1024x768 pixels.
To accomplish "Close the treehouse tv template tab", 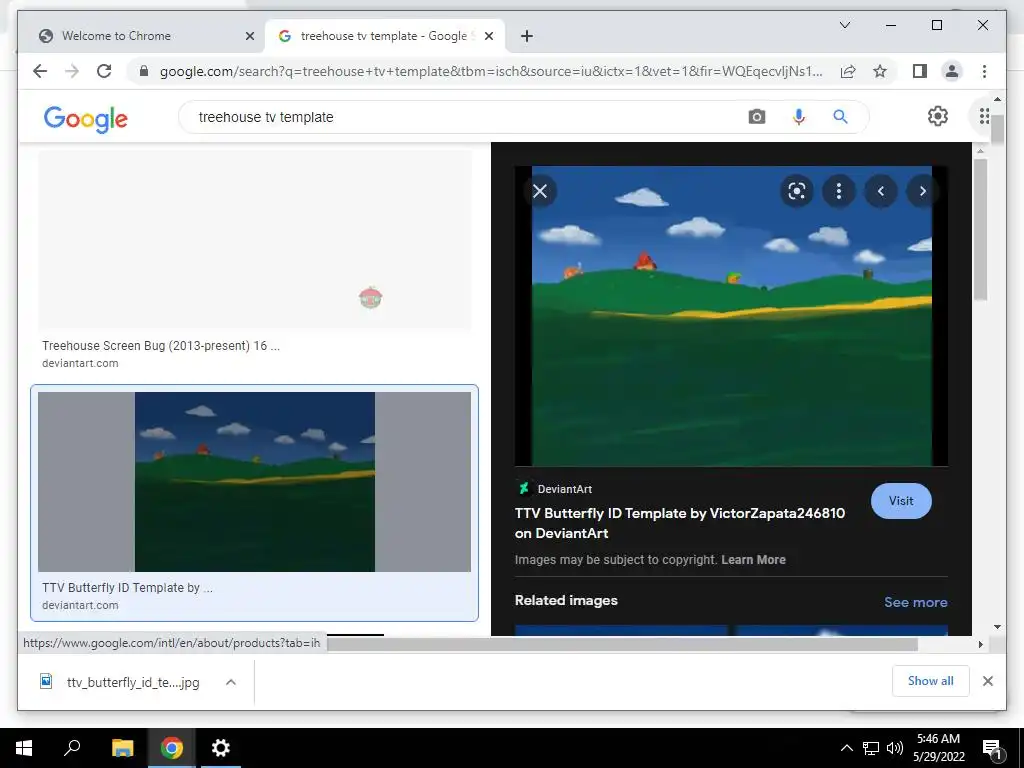I will pos(488,36).
